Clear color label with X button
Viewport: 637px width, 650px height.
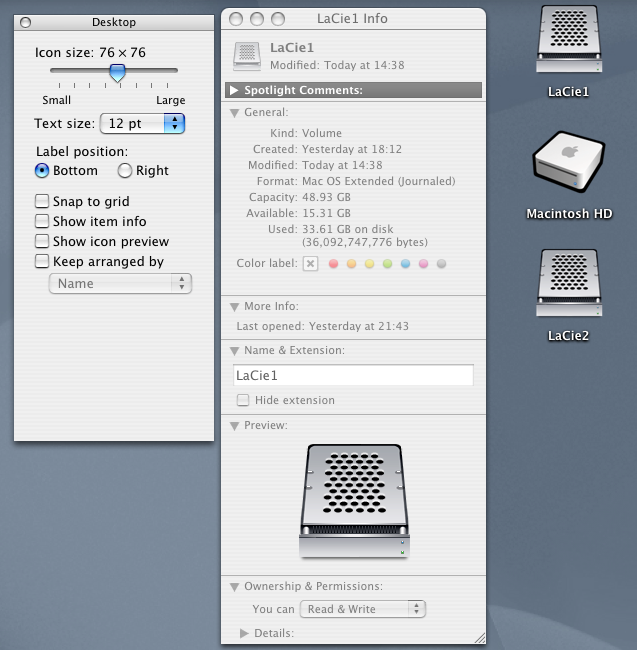(310, 263)
